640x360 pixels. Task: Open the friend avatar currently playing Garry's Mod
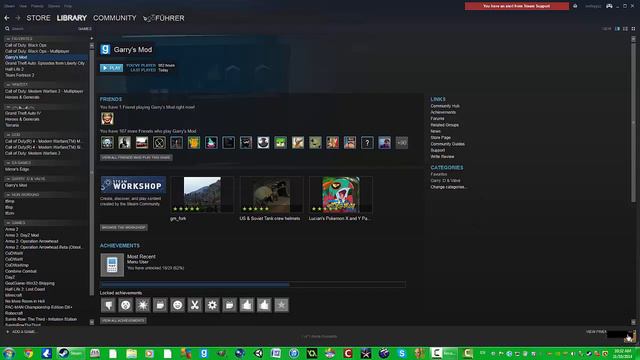[x=107, y=119]
